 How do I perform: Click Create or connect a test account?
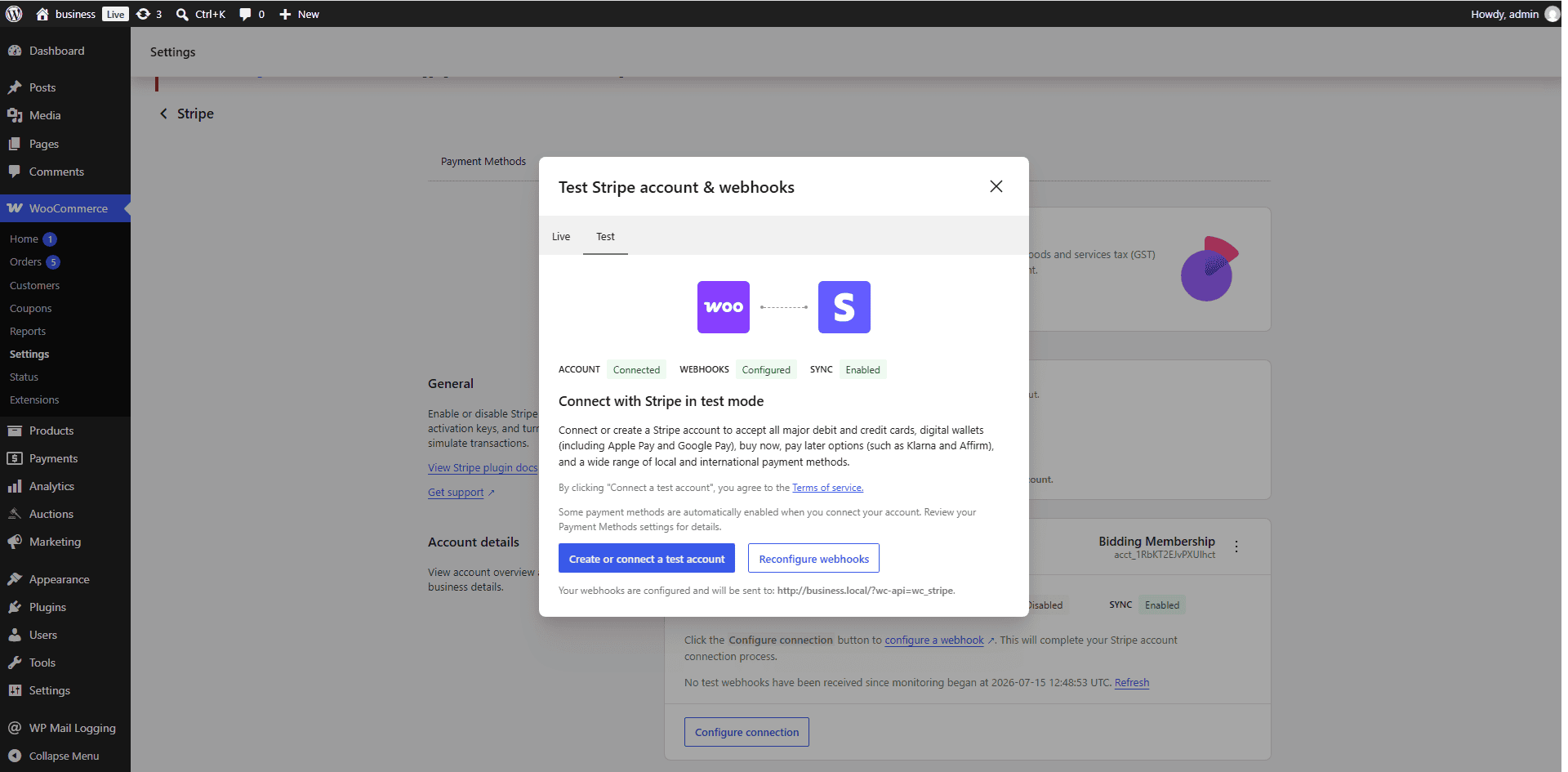[x=647, y=558]
